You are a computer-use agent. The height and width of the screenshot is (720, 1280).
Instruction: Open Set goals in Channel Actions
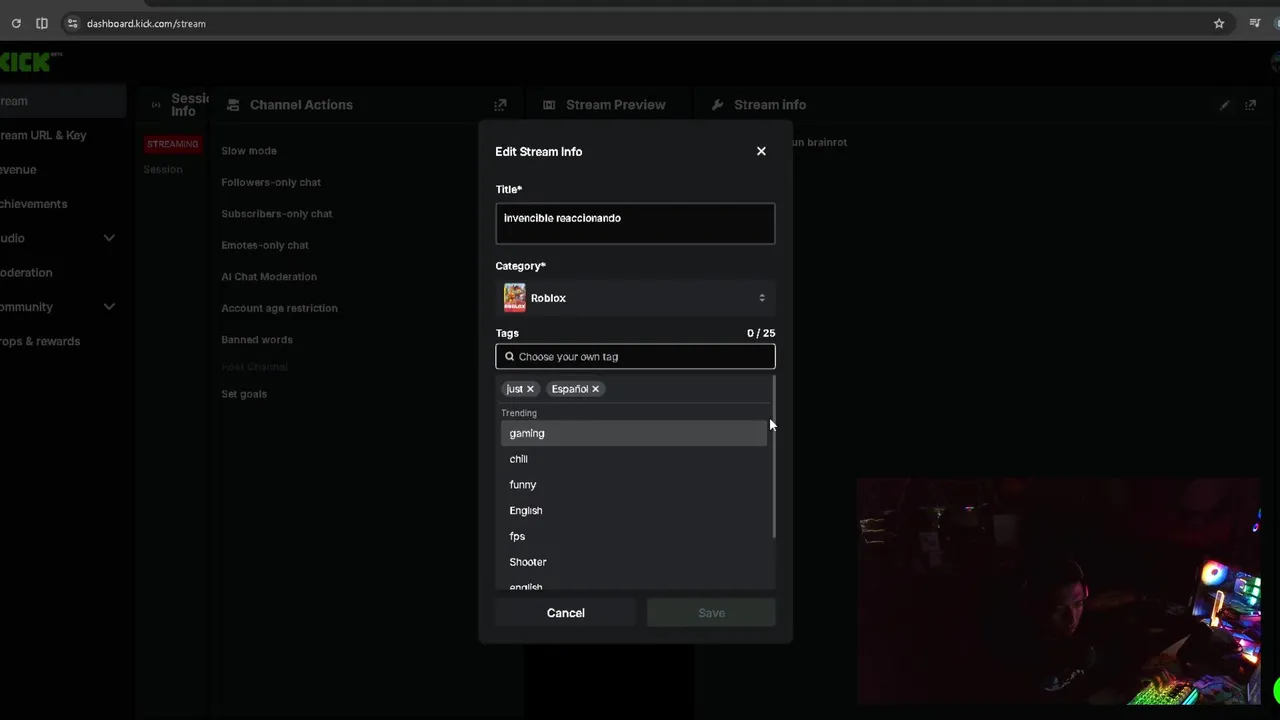click(244, 394)
